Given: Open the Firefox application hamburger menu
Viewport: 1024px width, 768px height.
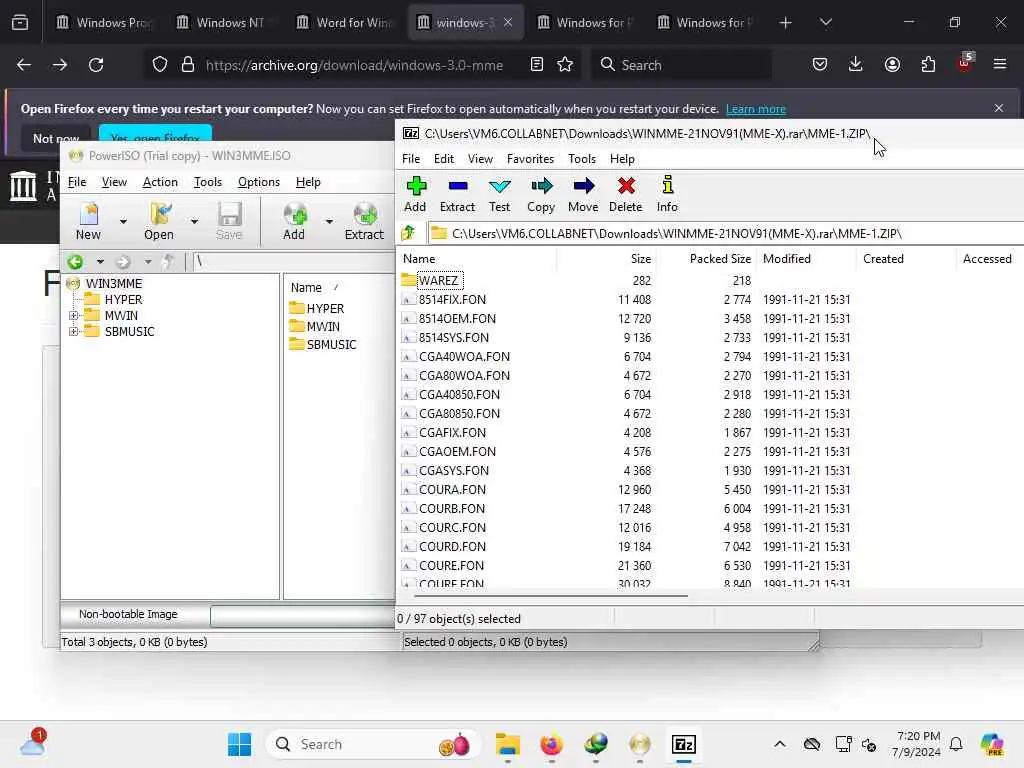Looking at the screenshot, I should [x=1000, y=64].
